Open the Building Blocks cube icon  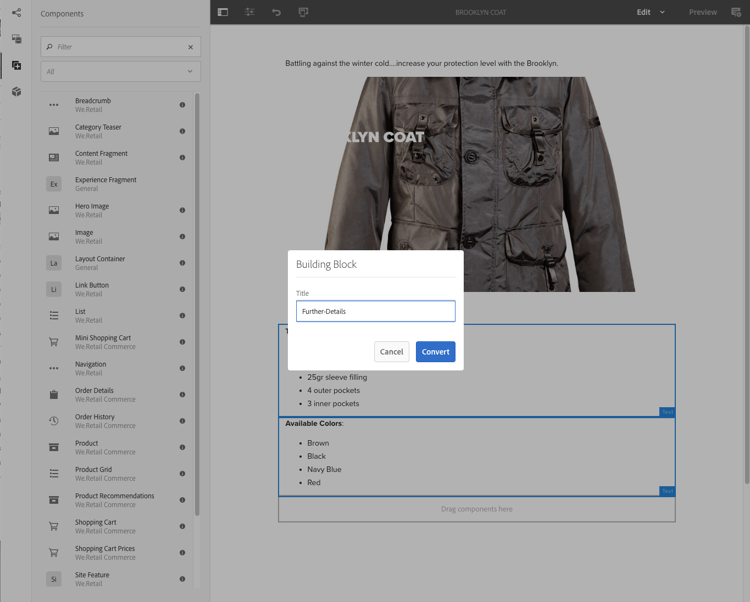pos(17,91)
